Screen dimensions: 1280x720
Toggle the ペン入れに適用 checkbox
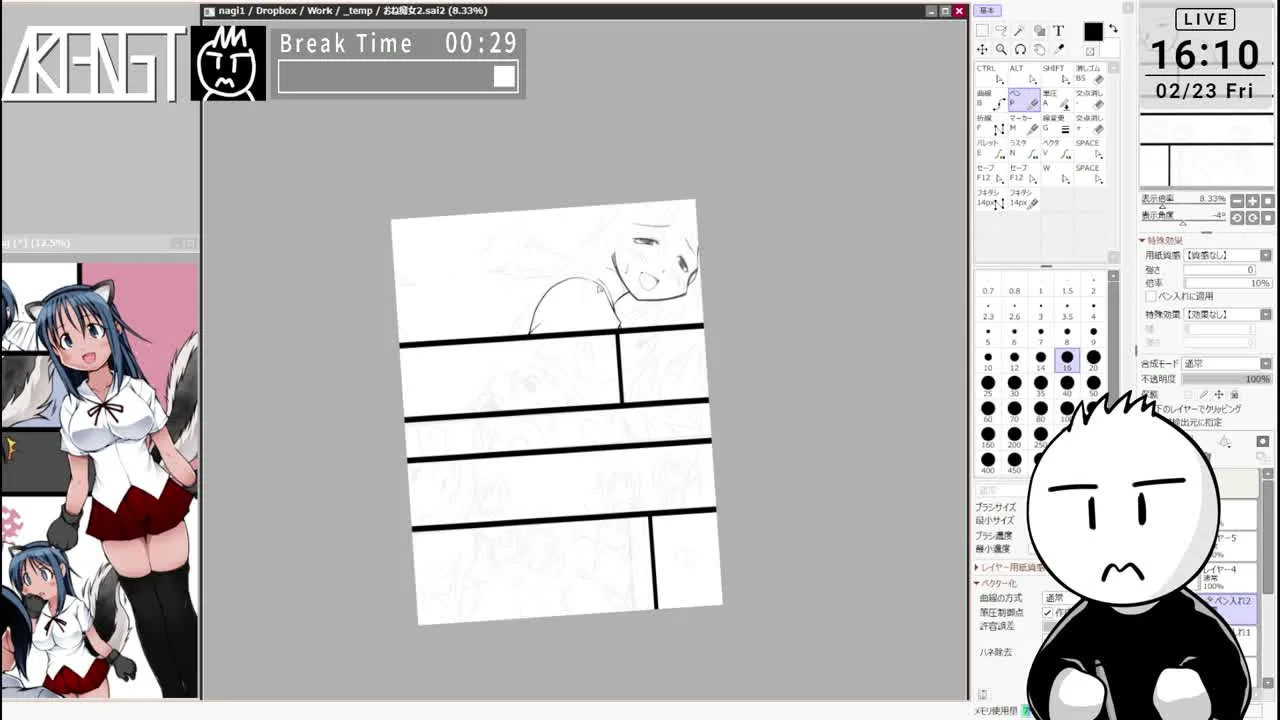(1151, 297)
